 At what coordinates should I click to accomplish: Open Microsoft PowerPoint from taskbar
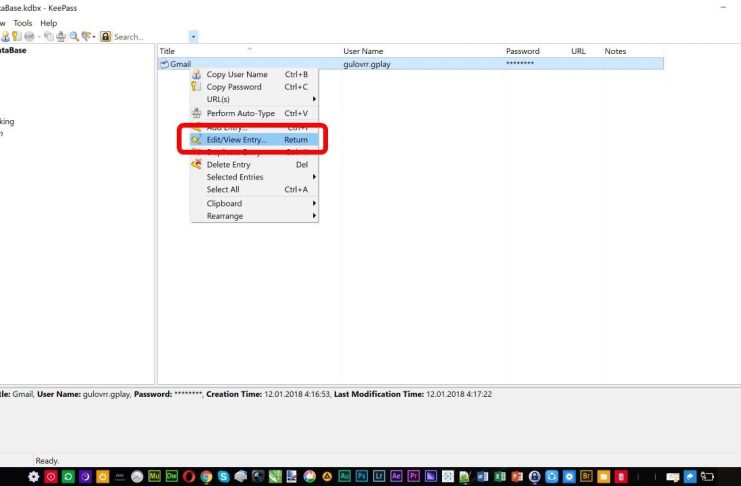(517, 477)
